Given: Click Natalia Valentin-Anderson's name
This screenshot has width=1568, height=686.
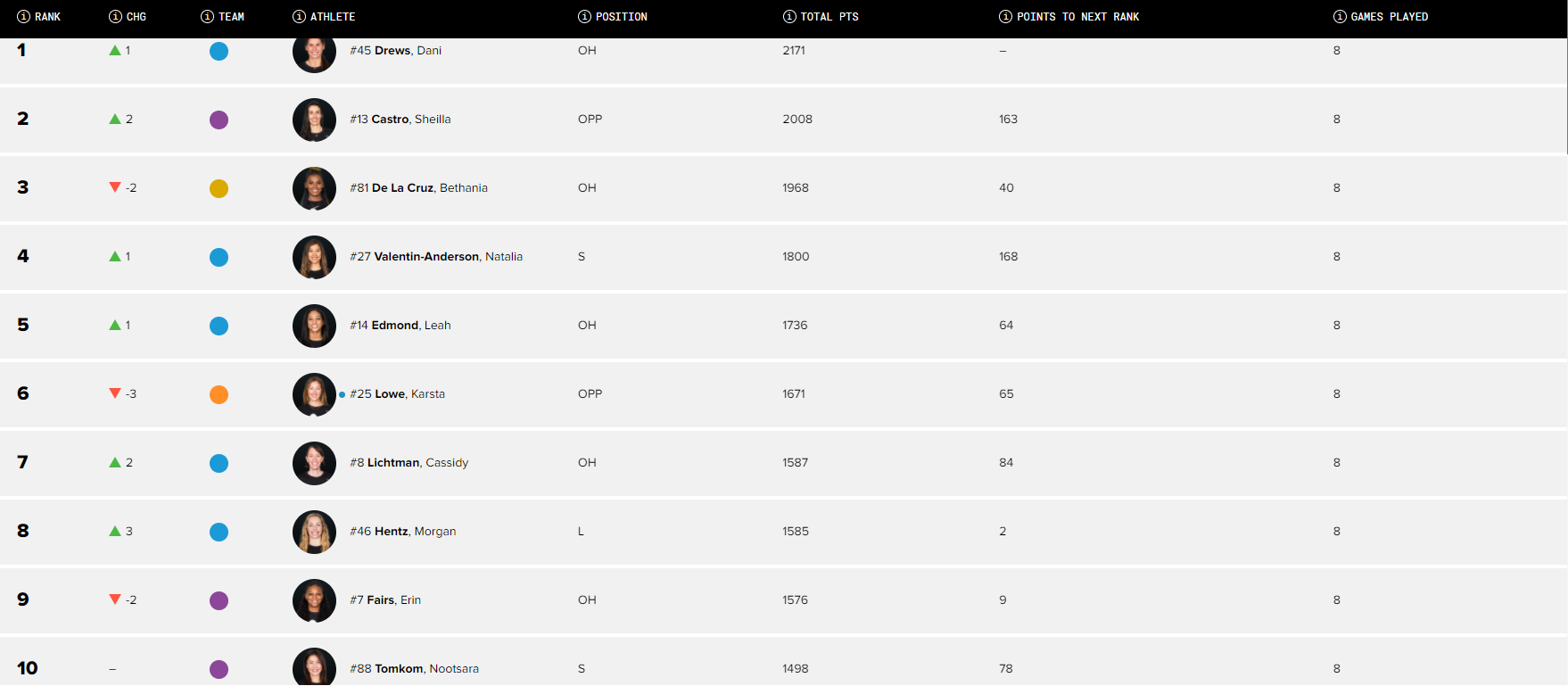Looking at the screenshot, I should coord(436,257).
